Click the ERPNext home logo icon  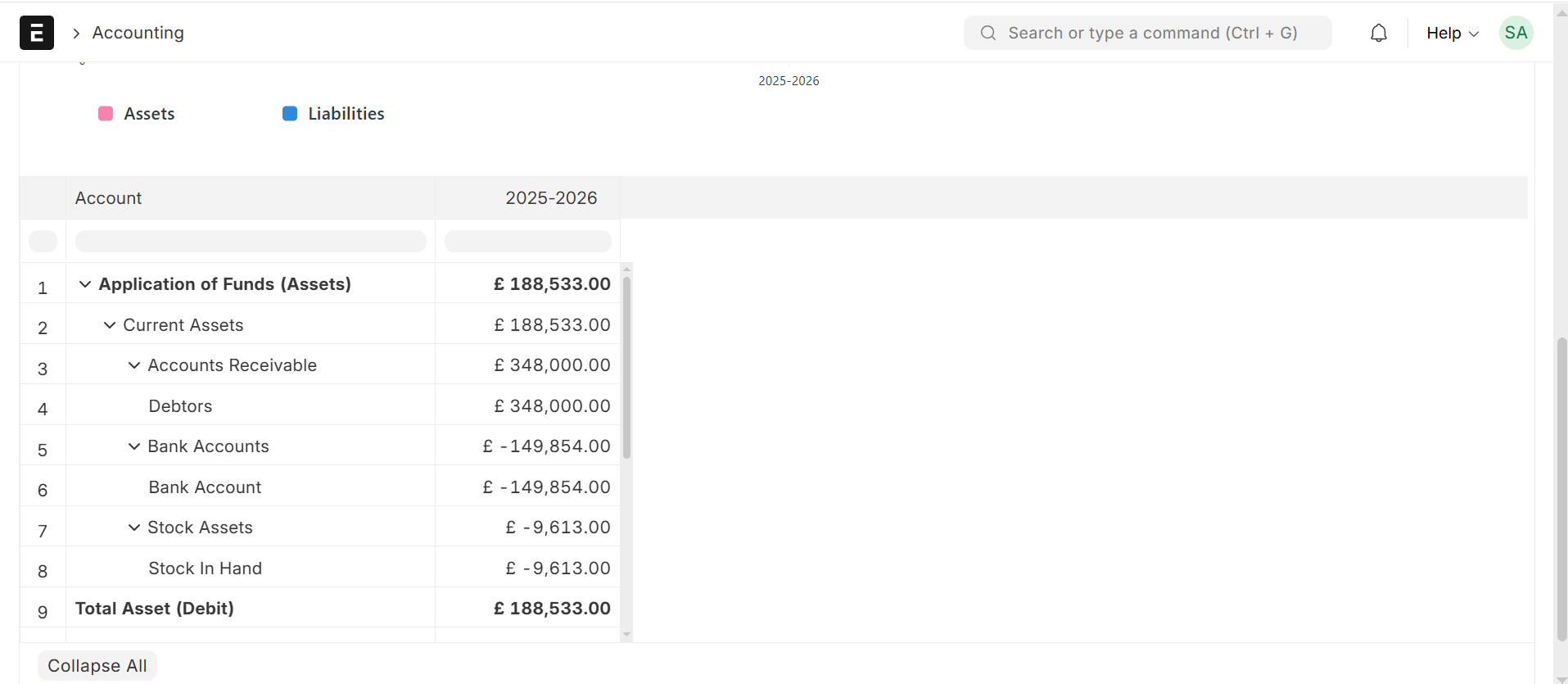[37, 33]
